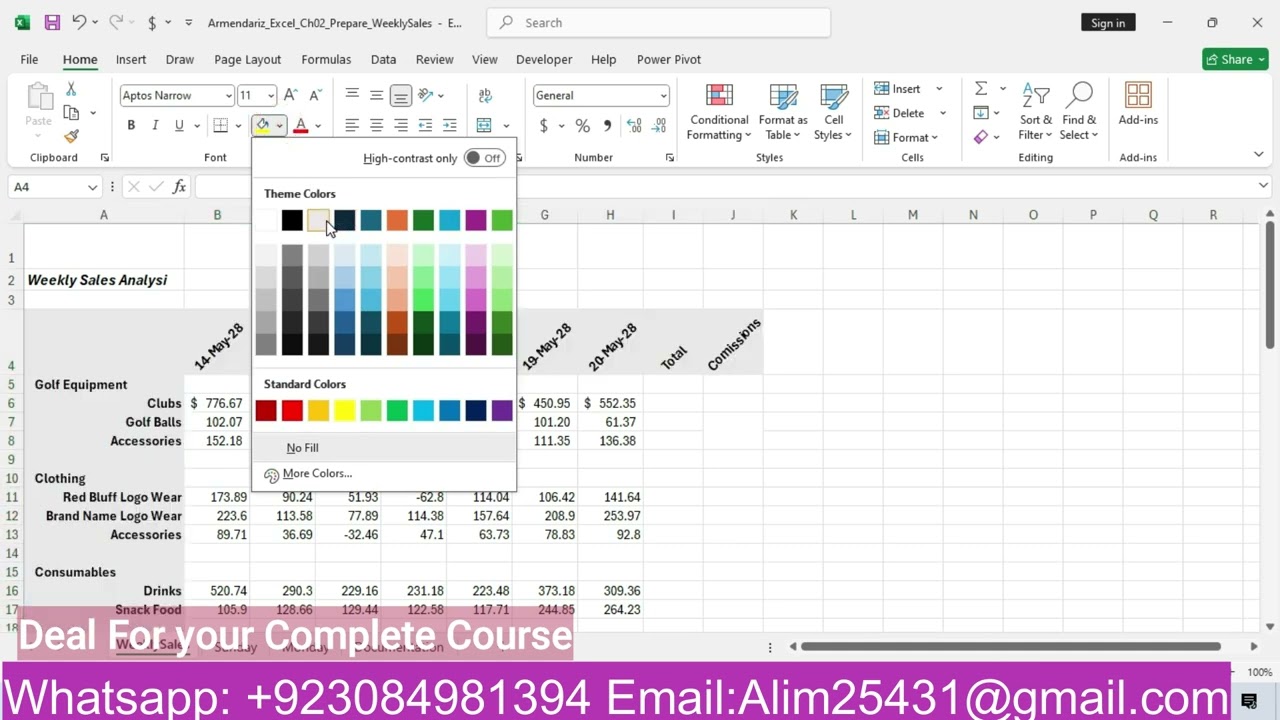Click Increase Decimal icon
Viewport: 1280px width, 720px height.
pyautogui.click(x=634, y=125)
